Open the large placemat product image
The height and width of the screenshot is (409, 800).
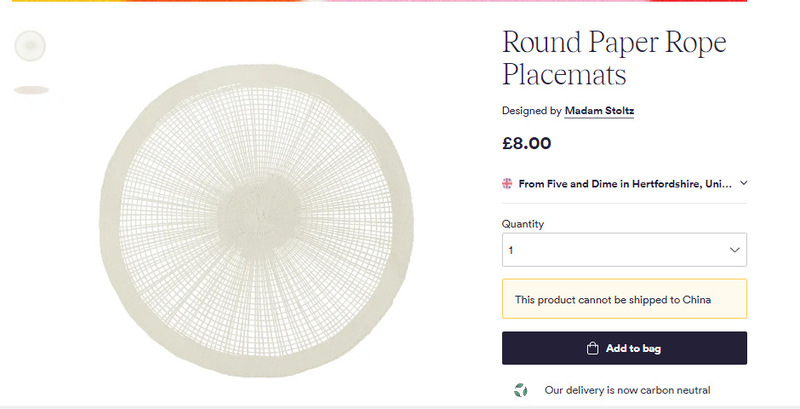(x=257, y=220)
